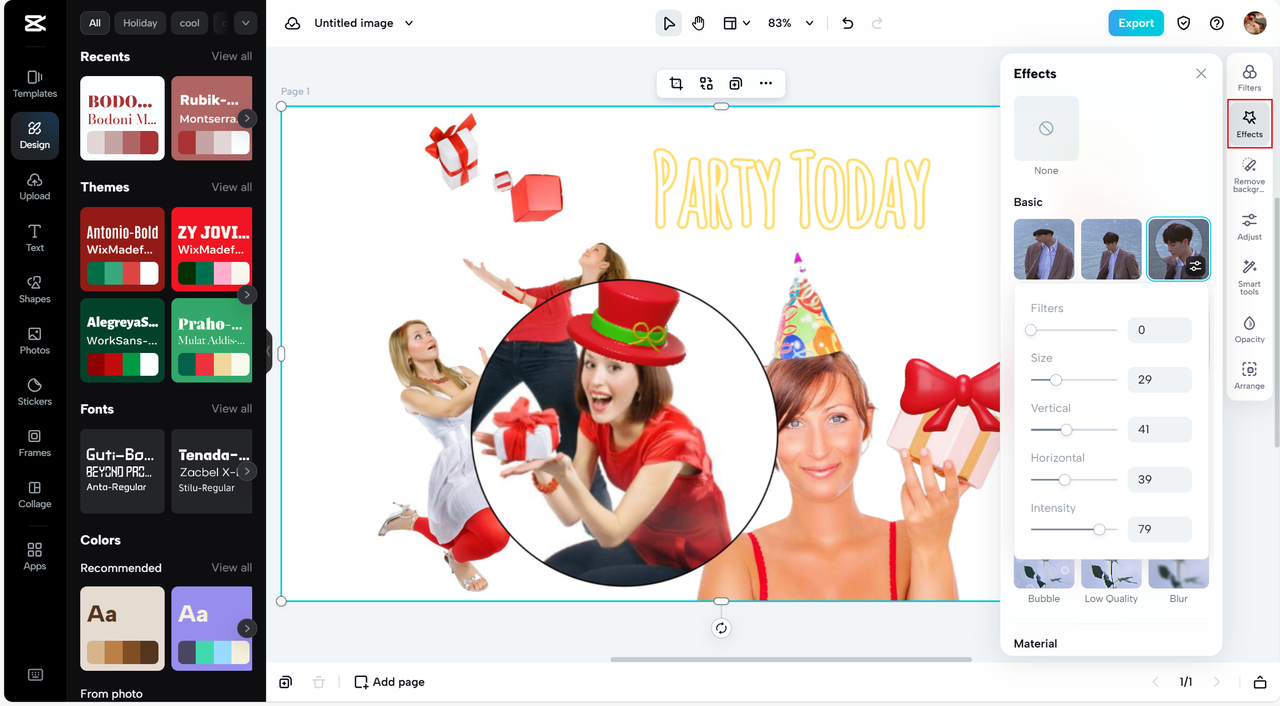Viewport: 1280px width, 706px height.
Task: Click duplicate page icon in bottom bar
Action: [x=286, y=682]
